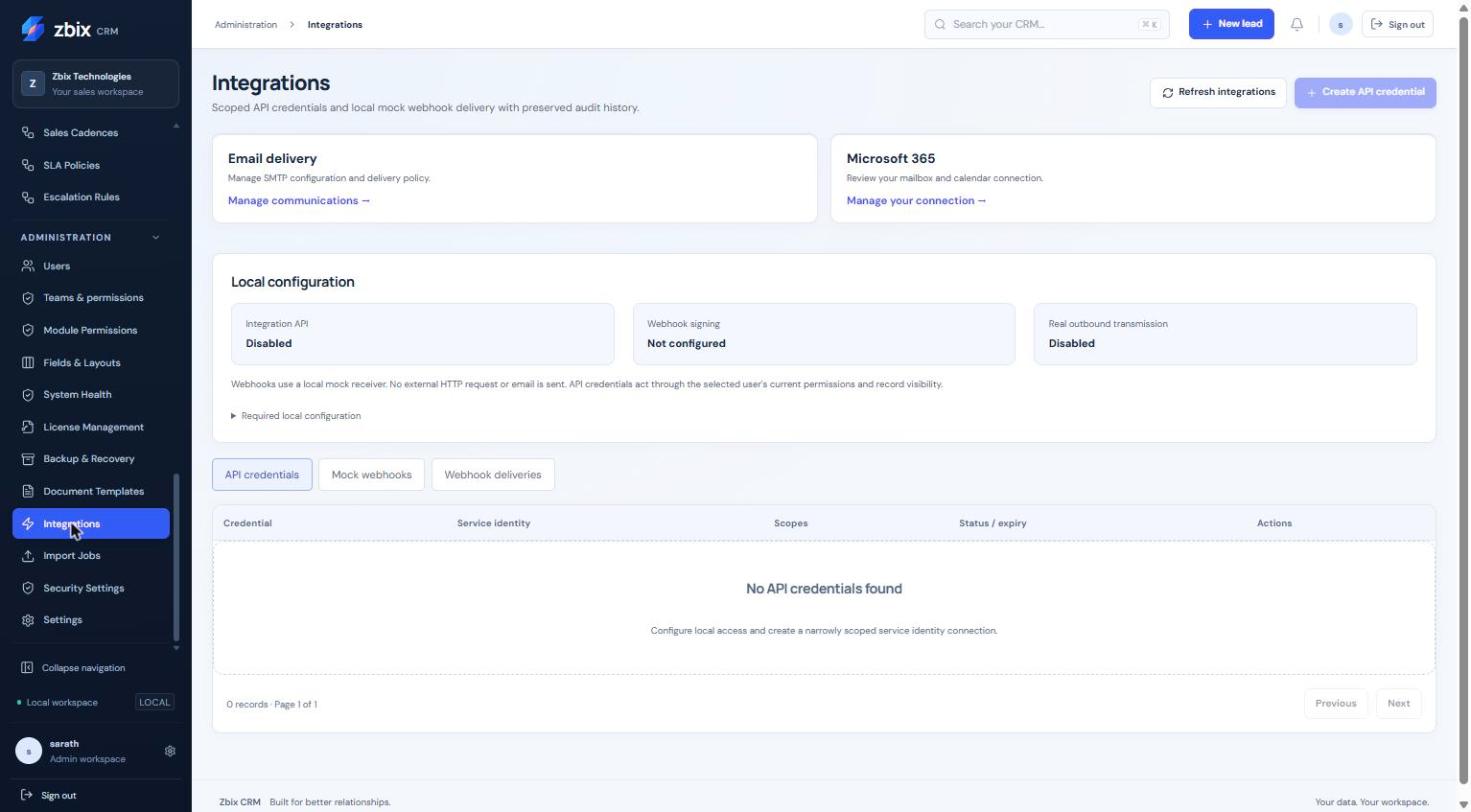Collapse the Administration section chevron
The height and width of the screenshot is (812, 1471).
pyautogui.click(x=155, y=238)
